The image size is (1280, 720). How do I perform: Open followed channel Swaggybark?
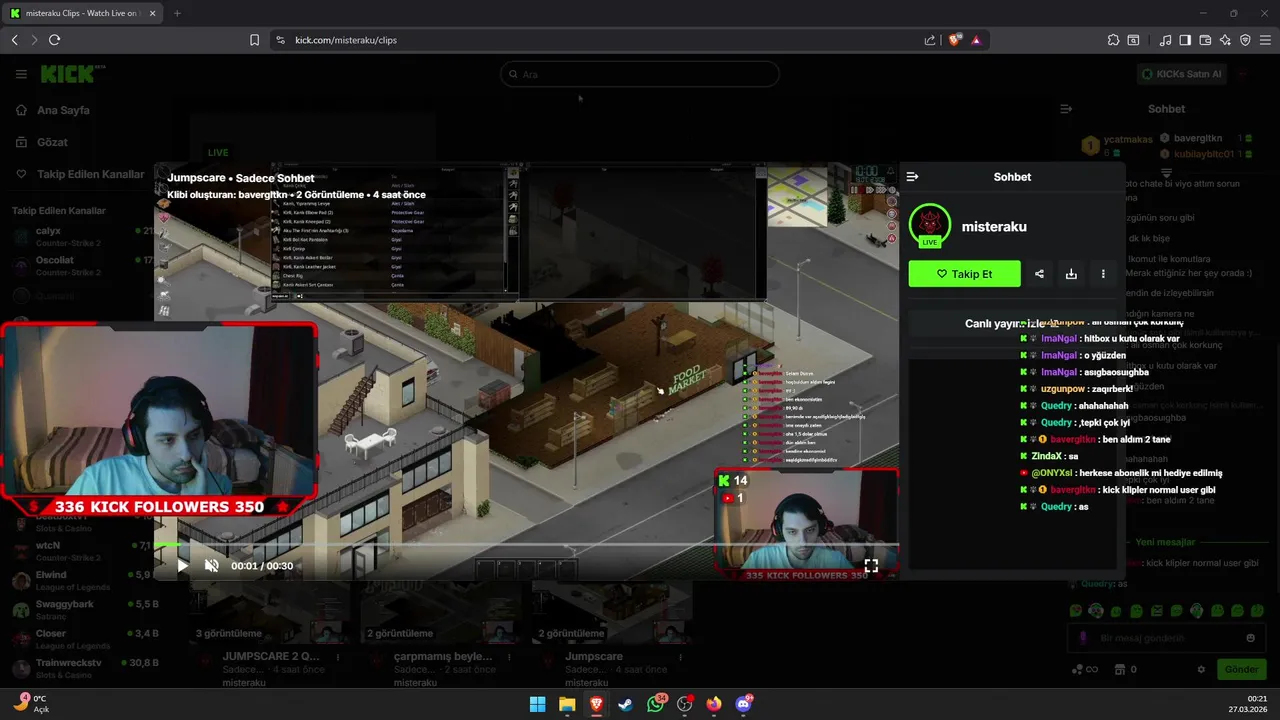pyautogui.click(x=82, y=609)
